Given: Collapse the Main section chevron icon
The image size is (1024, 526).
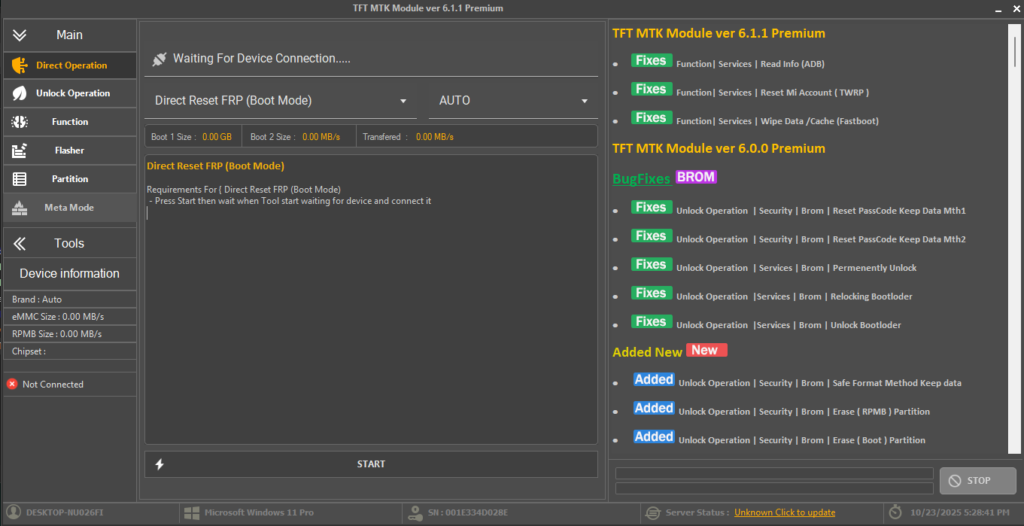Looking at the screenshot, I should [20, 35].
